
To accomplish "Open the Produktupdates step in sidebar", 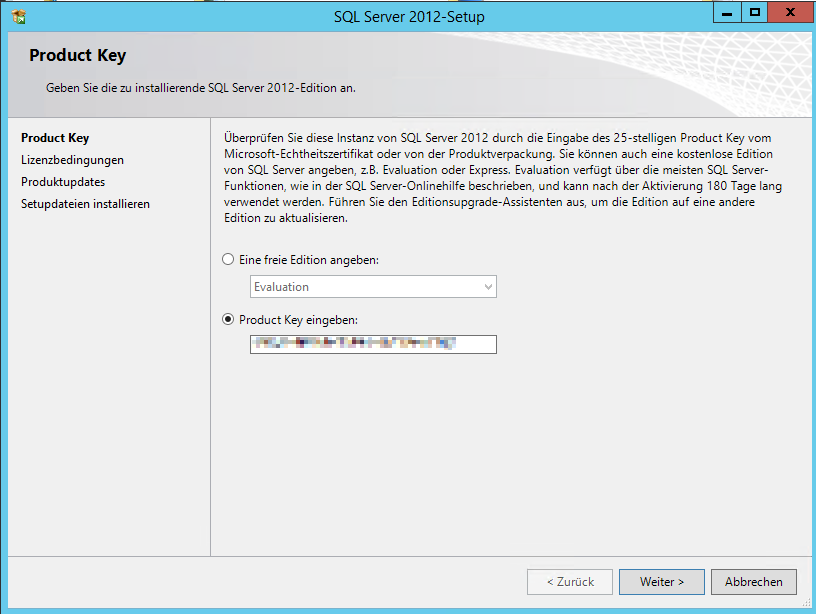I will point(63,182).
